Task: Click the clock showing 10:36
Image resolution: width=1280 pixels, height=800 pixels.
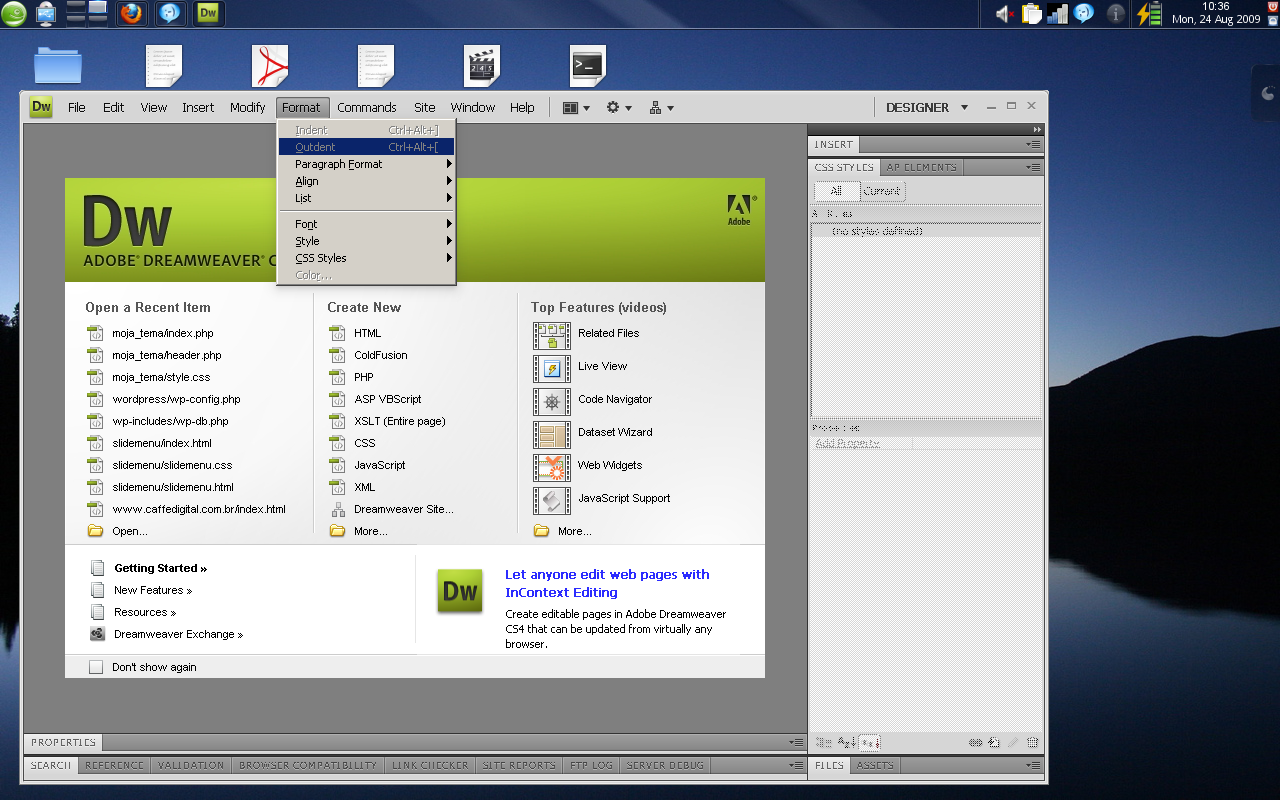Action: [1216, 7]
